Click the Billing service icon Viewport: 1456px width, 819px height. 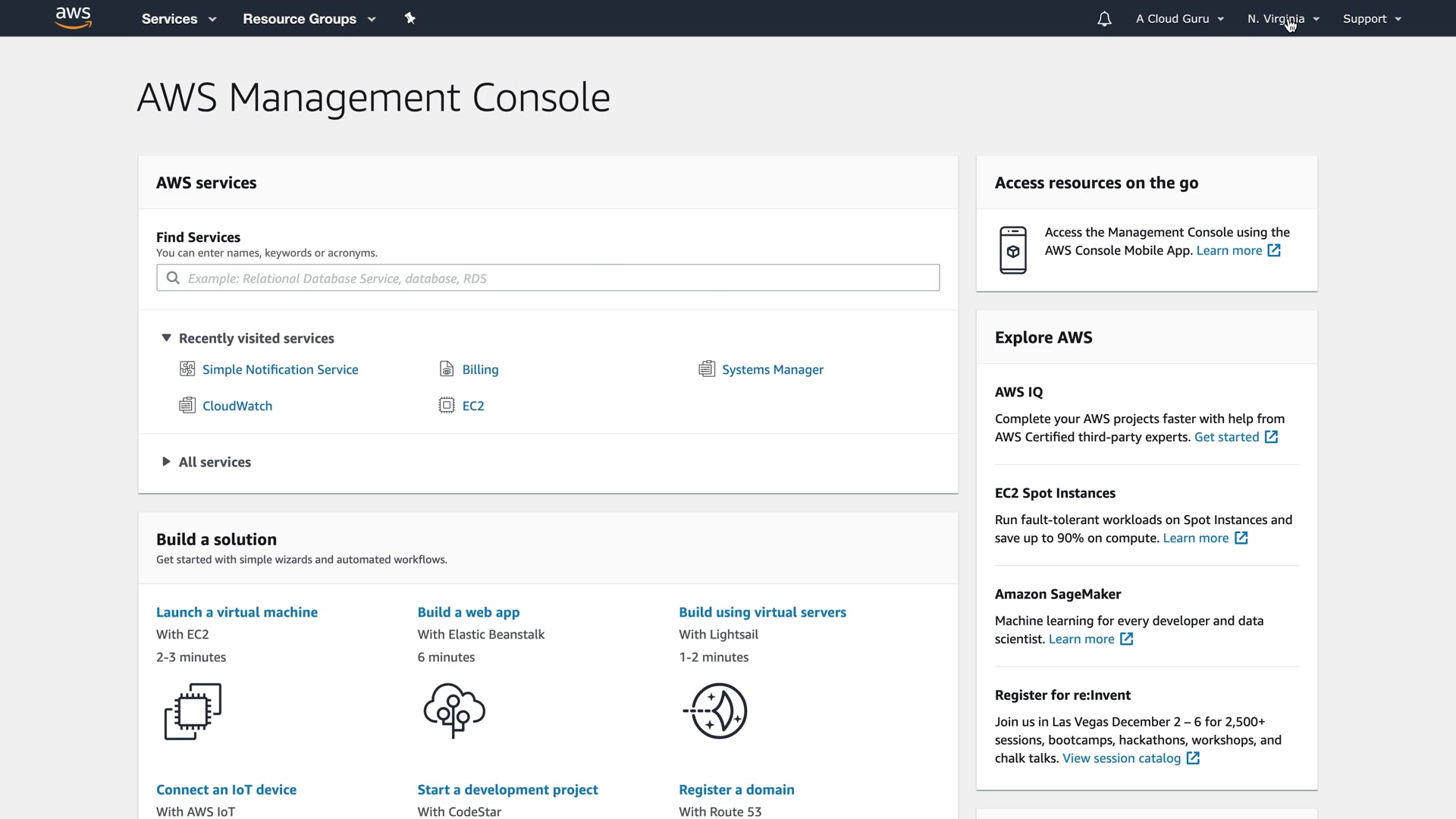click(x=447, y=369)
